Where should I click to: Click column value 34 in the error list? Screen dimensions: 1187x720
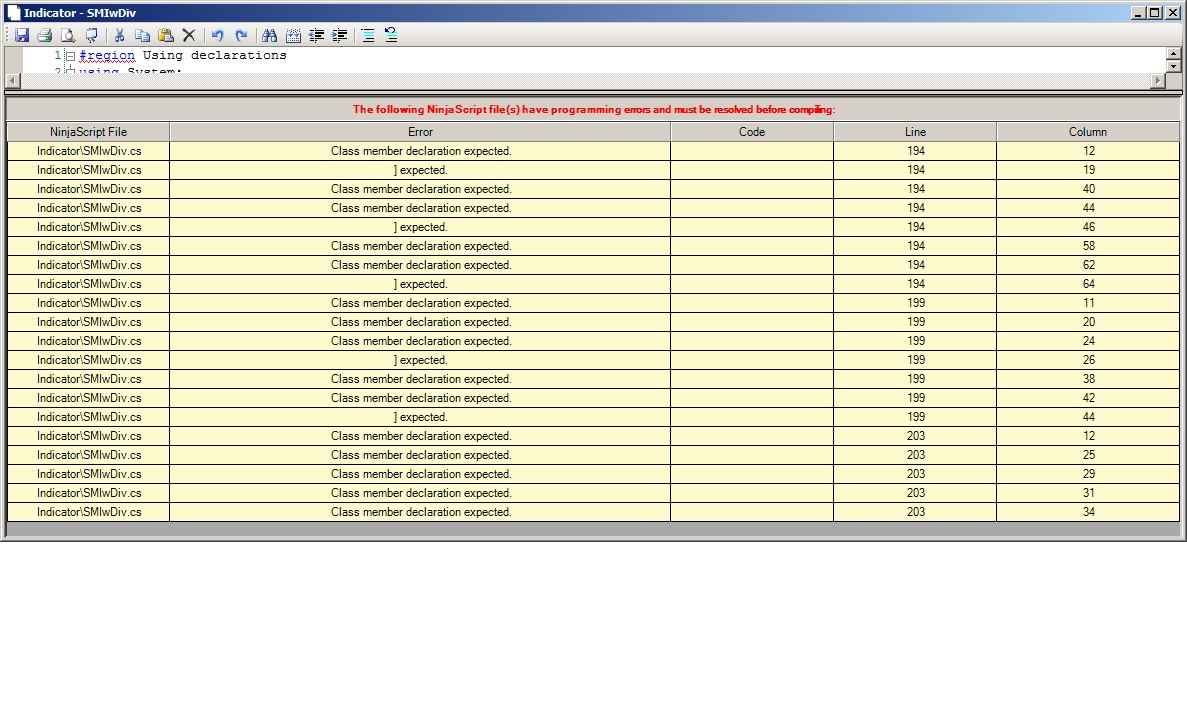coord(1089,512)
